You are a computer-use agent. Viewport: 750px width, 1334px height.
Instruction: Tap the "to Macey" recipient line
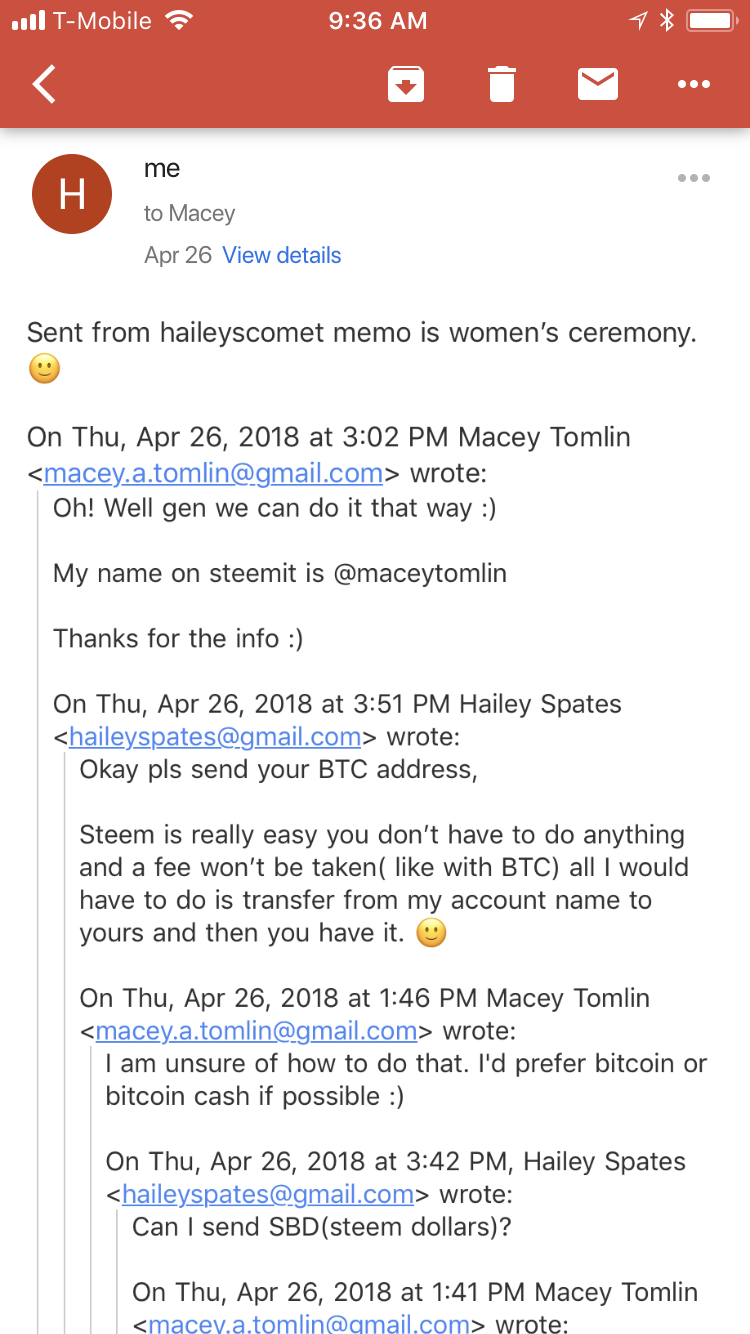tap(189, 213)
